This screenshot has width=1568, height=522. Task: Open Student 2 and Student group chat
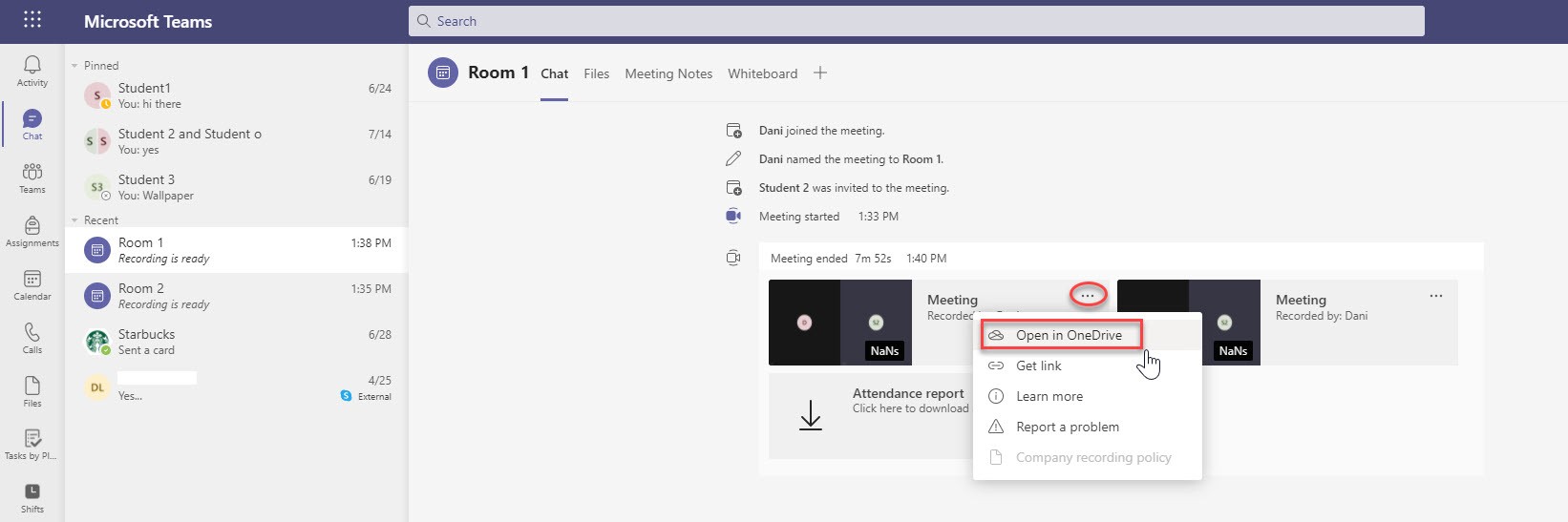click(x=236, y=141)
